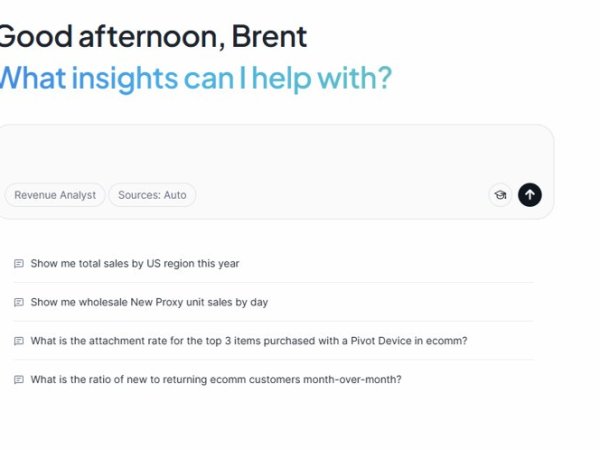Open the Sources: Auto selector
600x450 pixels.
pyautogui.click(x=152, y=195)
